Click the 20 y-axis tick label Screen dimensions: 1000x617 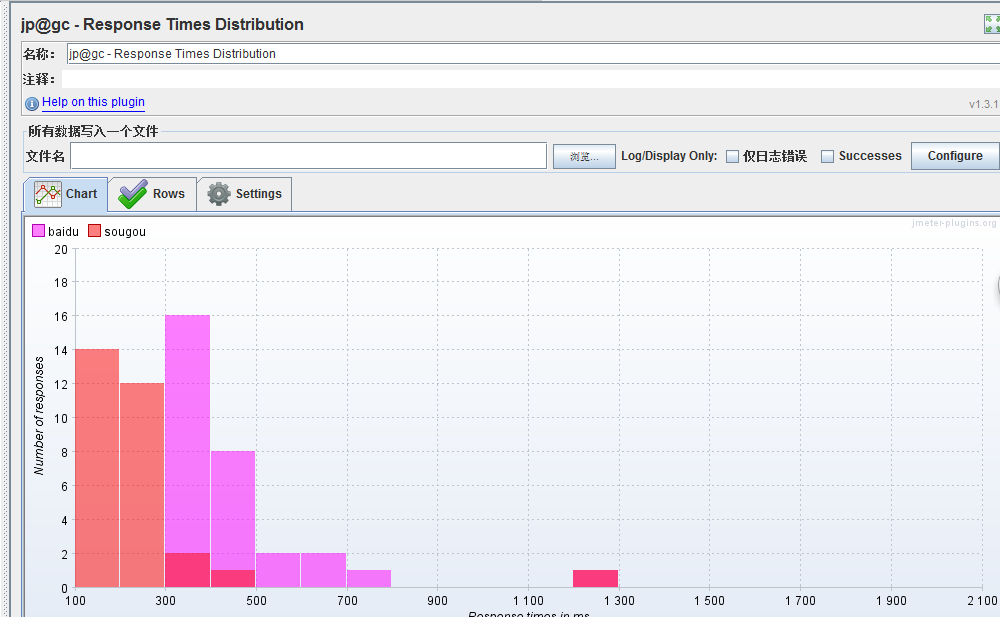point(61,249)
